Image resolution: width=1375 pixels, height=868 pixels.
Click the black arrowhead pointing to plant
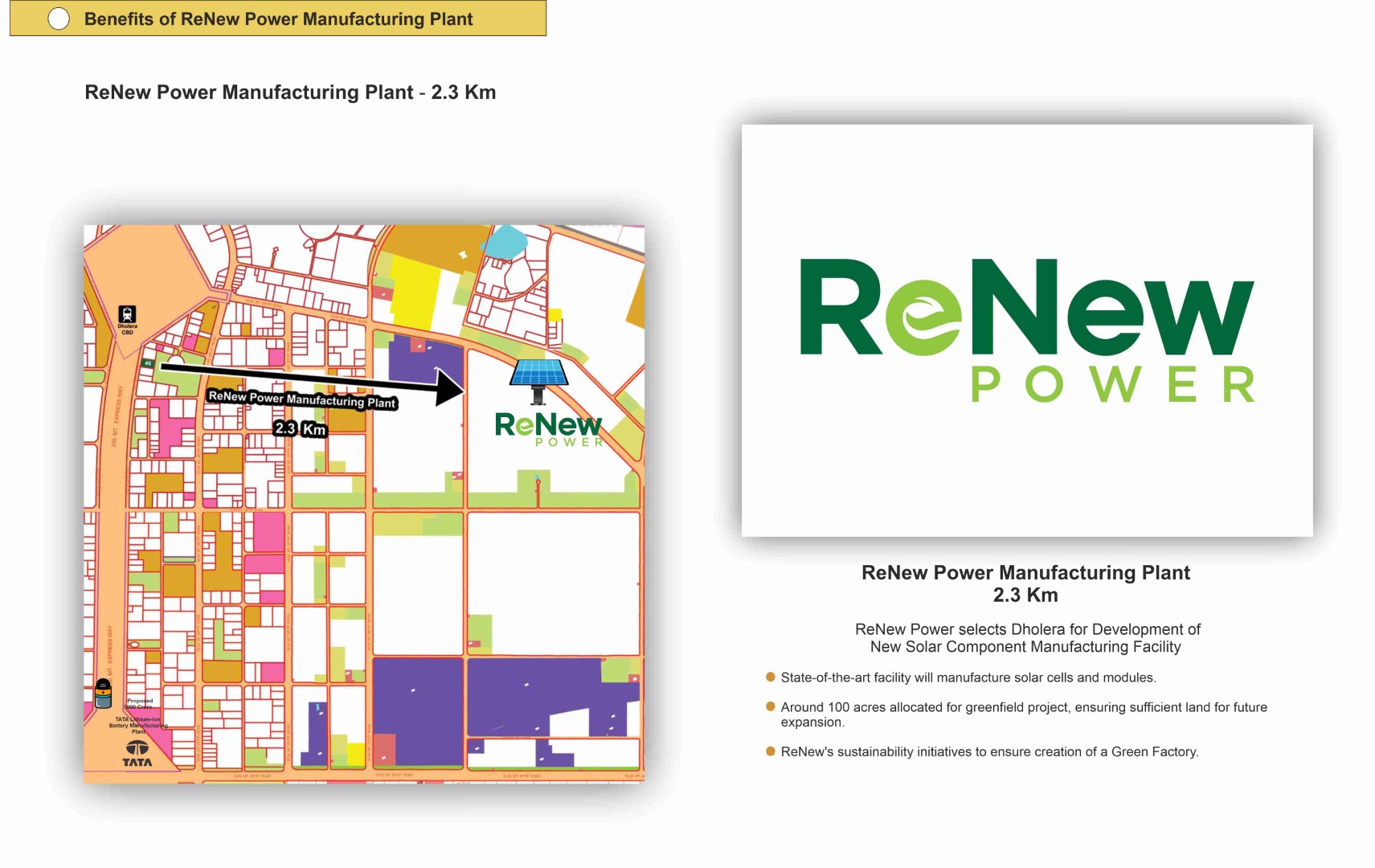click(449, 387)
